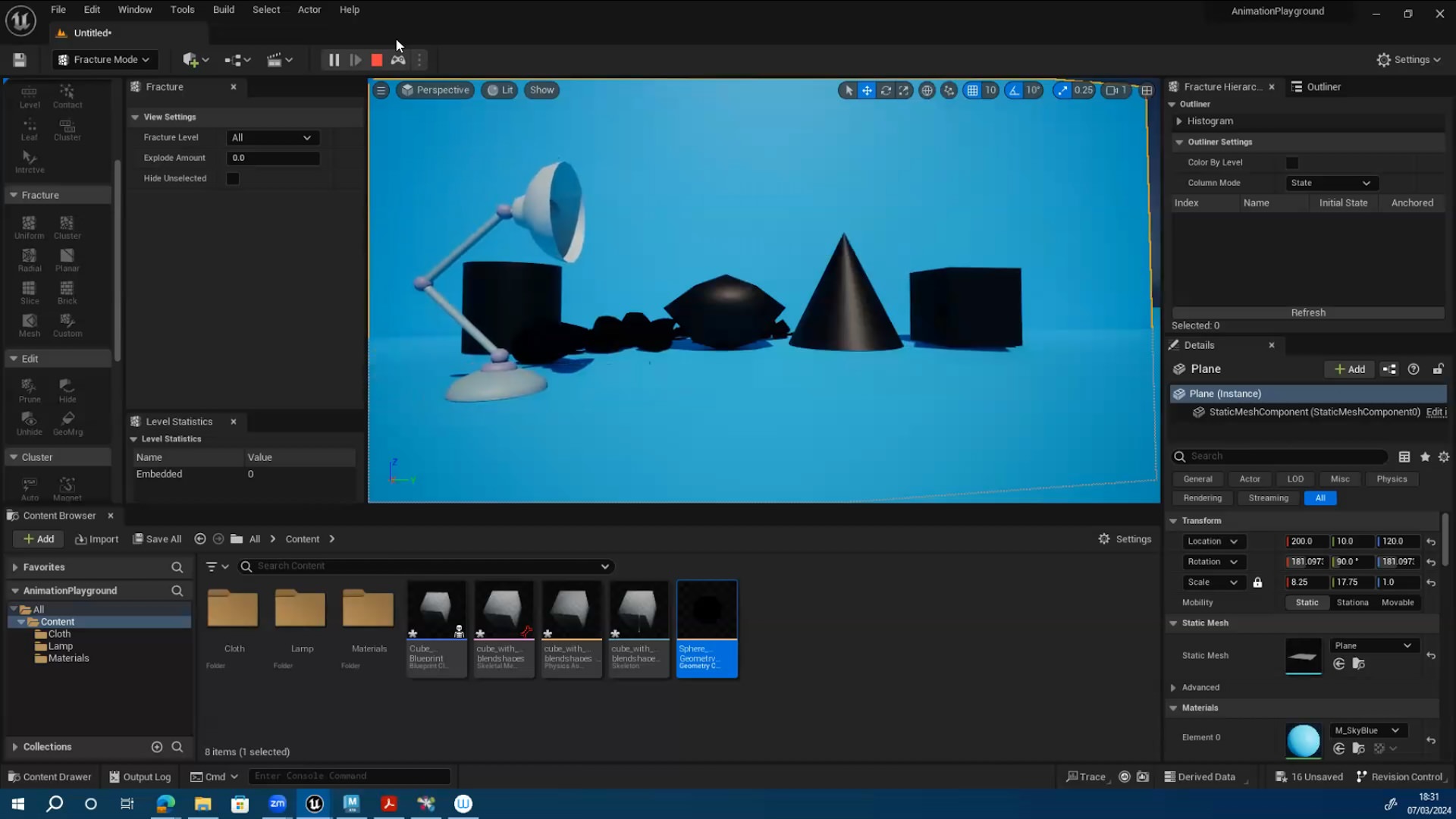Click the M_SkyBlue material swatch
Viewport: 1456px width, 819px height.
click(1303, 739)
